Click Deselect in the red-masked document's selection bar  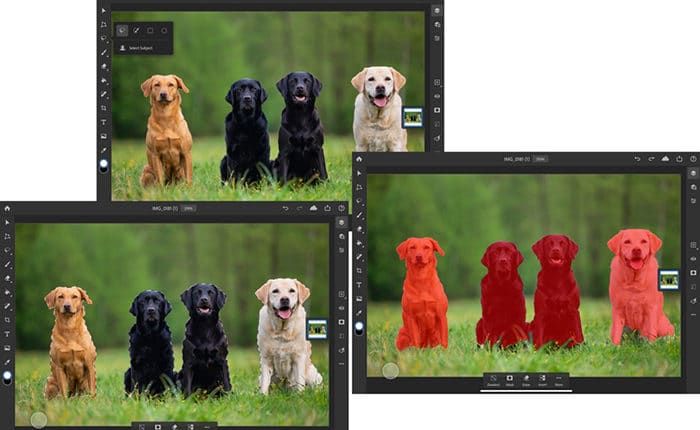493,380
